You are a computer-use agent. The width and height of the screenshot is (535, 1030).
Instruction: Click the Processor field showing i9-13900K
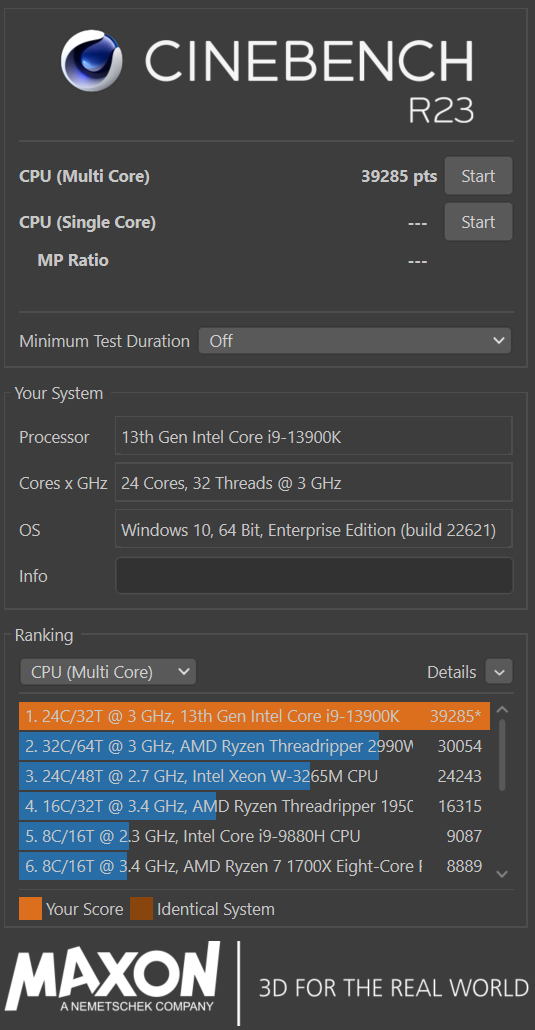[314, 436]
